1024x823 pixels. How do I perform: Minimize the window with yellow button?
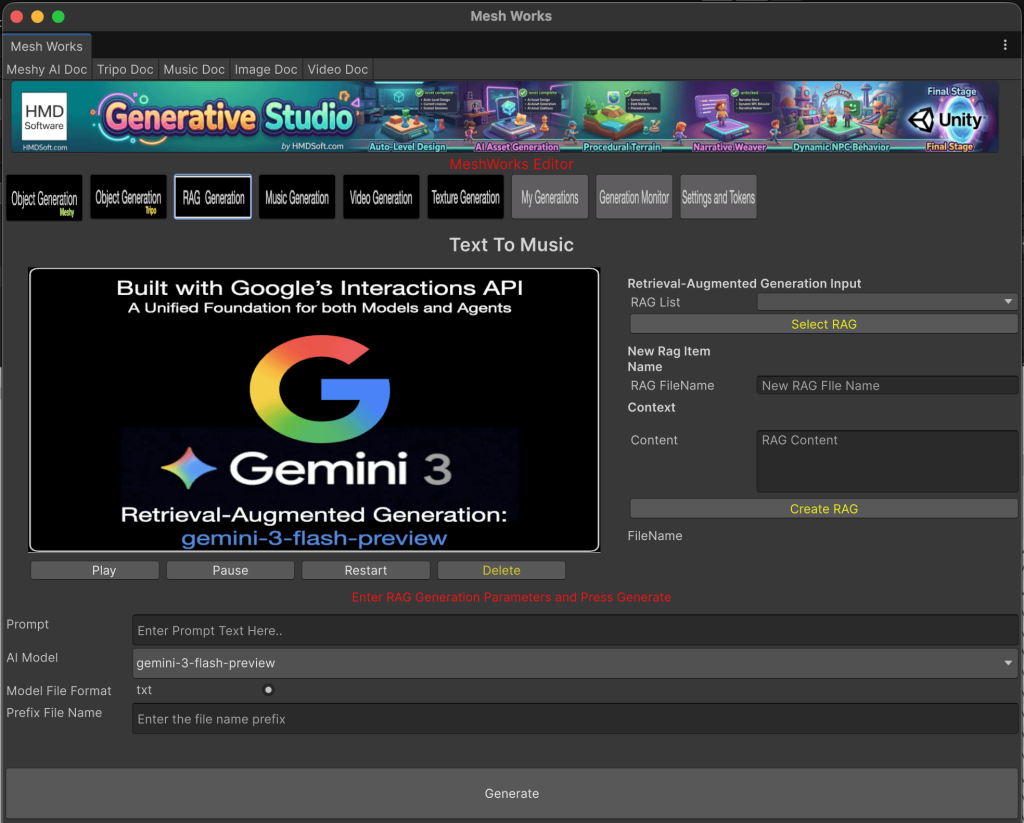(x=38, y=16)
